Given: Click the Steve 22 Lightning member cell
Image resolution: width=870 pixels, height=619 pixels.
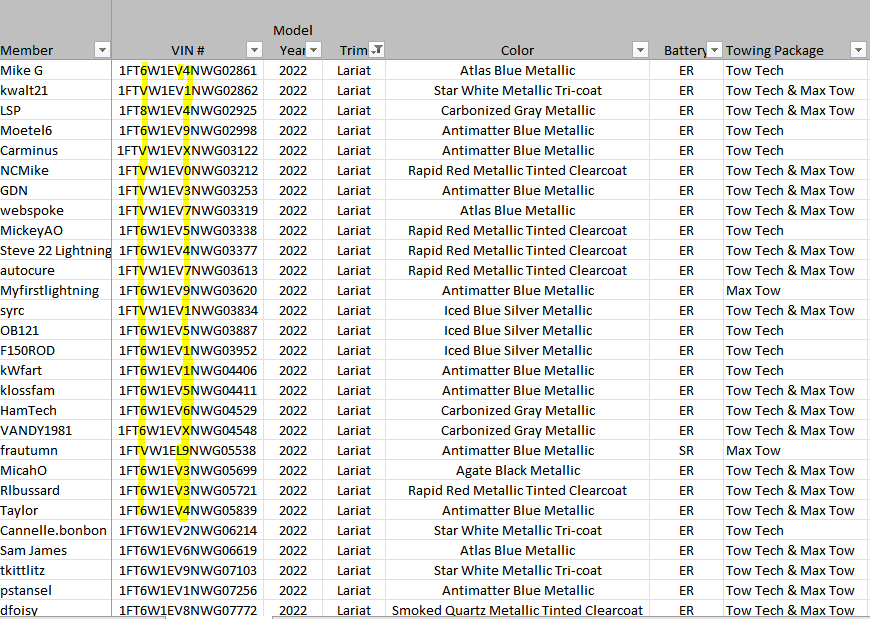Looking at the screenshot, I should click(55, 251).
